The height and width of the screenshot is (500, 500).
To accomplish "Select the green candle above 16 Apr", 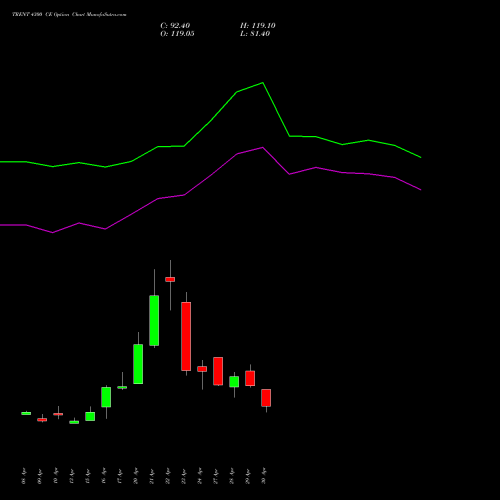I will tap(106, 397).
